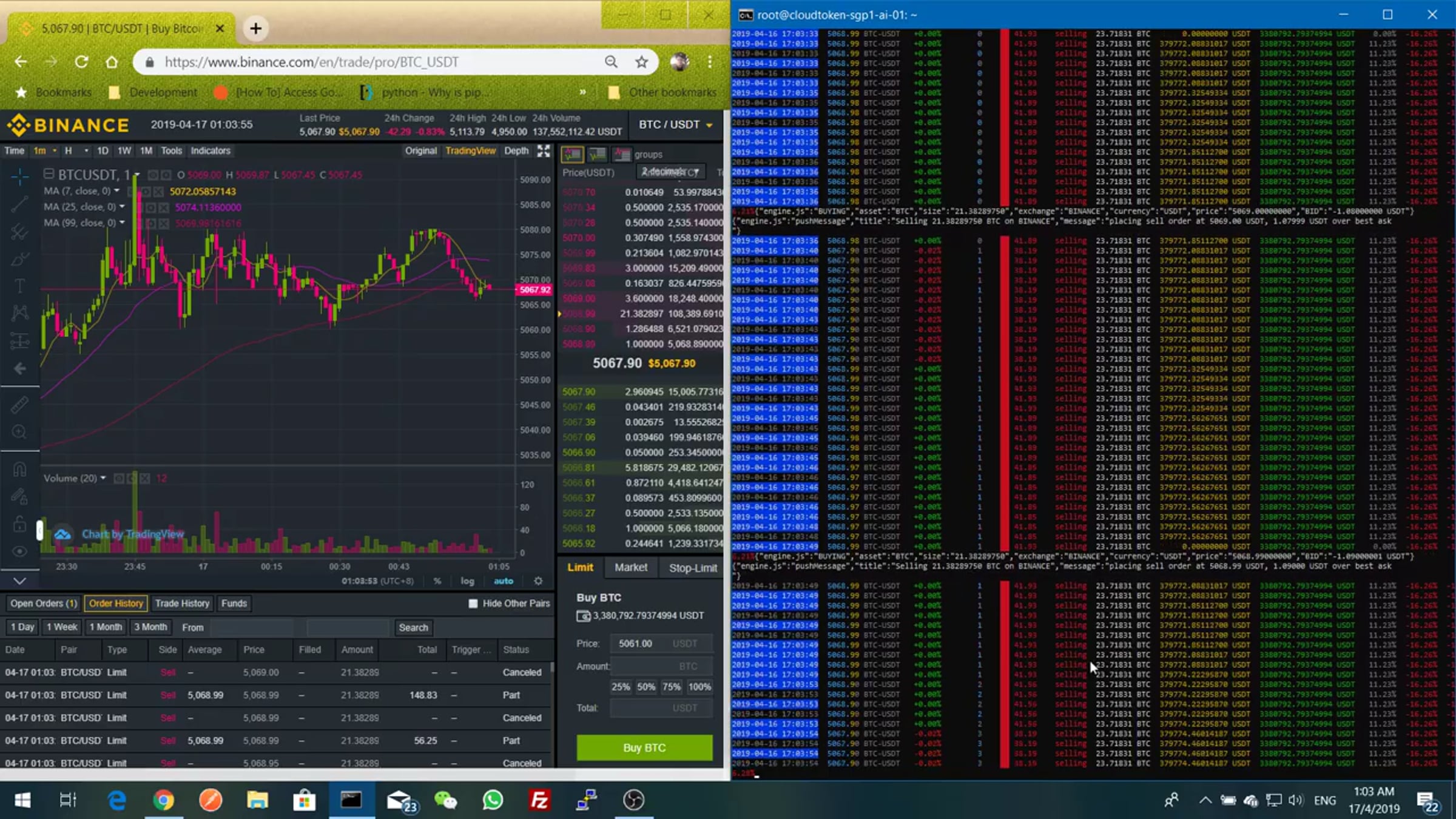Click the order history scrollbar
Screen dimensions: 1456x819
pos(552,667)
